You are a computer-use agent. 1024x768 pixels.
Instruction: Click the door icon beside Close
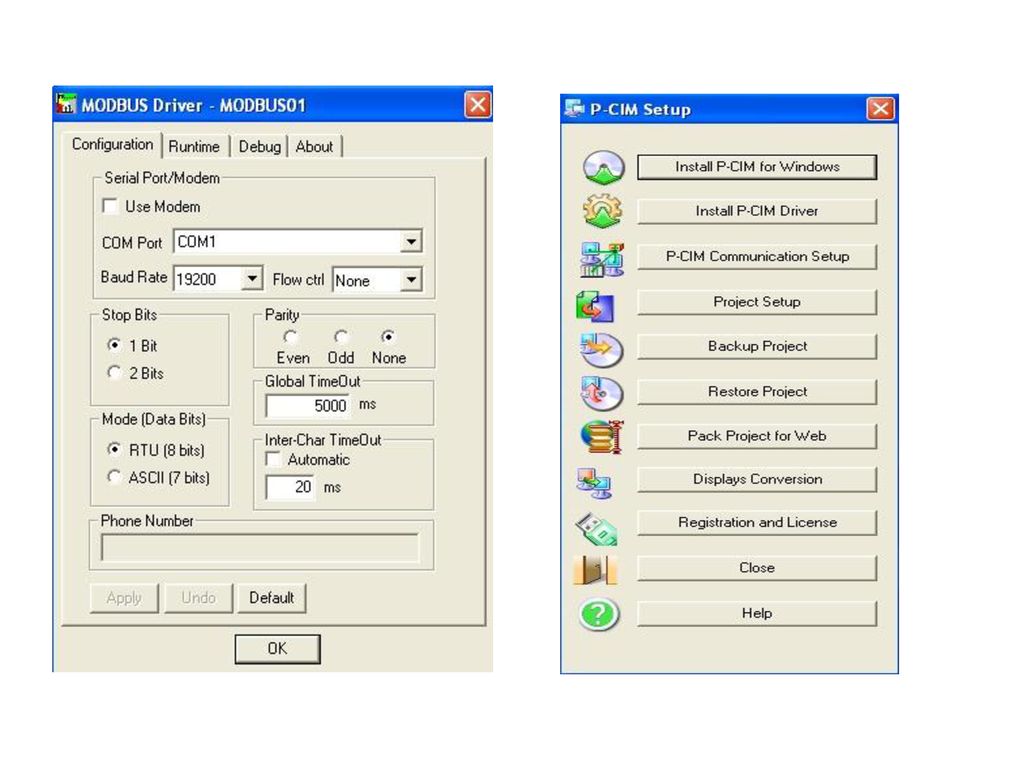595,570
